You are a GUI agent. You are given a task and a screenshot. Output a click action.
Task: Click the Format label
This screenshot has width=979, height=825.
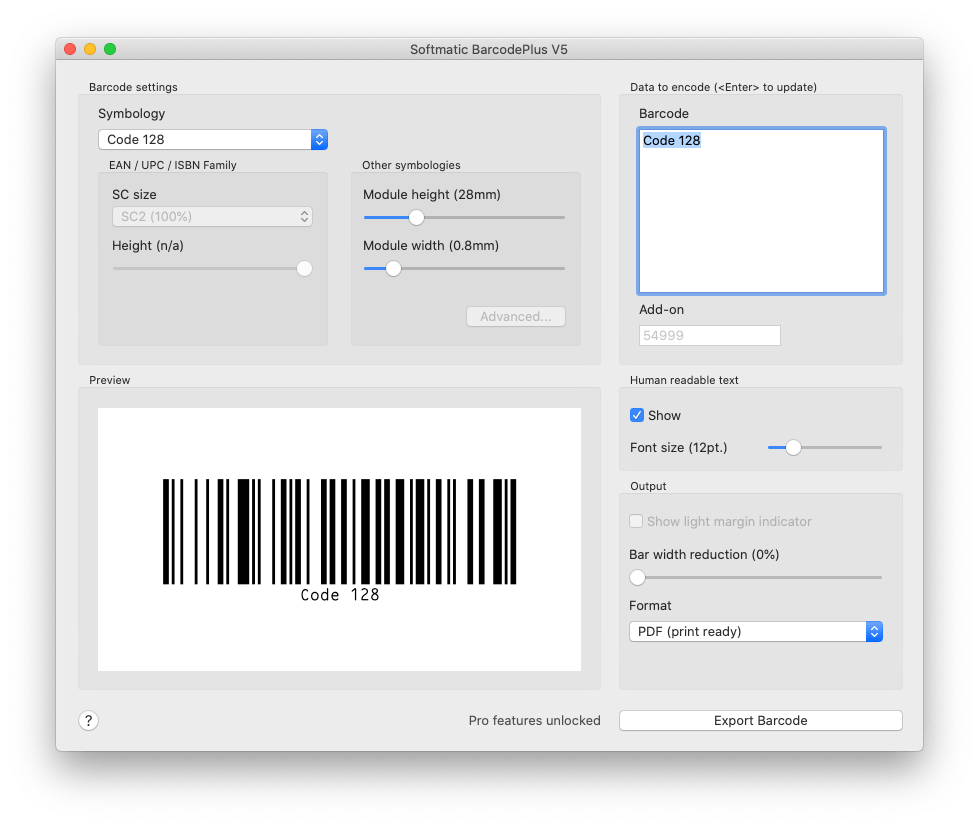tap(650, 606)
